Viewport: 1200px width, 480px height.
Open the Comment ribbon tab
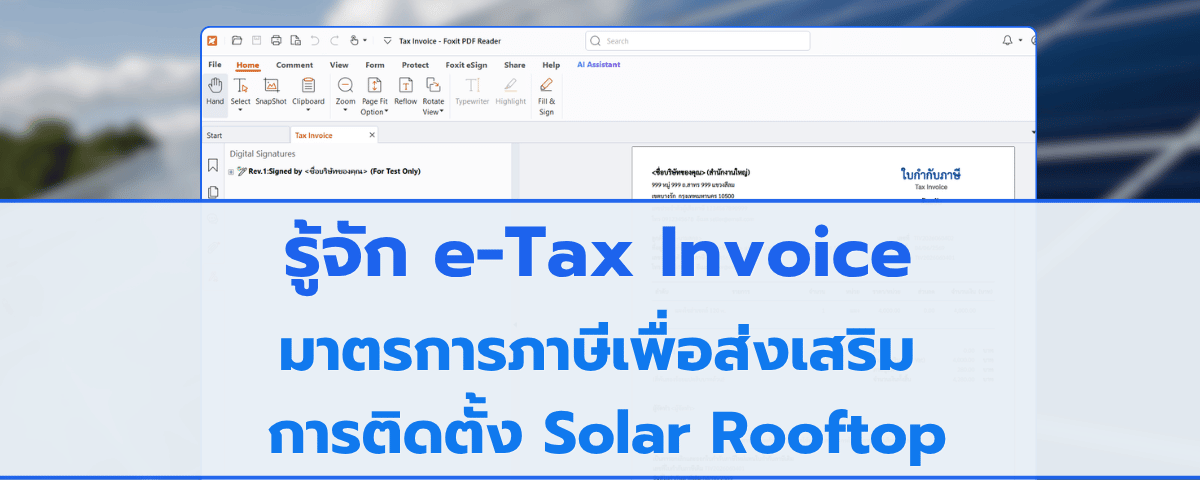pos(294,64)
